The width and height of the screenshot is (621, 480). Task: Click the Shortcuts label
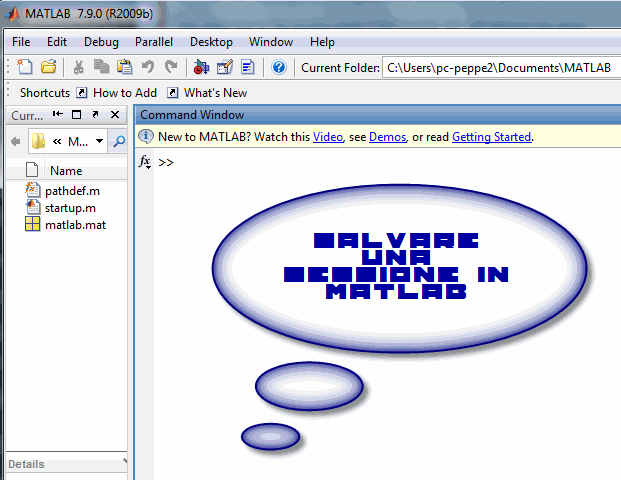point(45,93)
